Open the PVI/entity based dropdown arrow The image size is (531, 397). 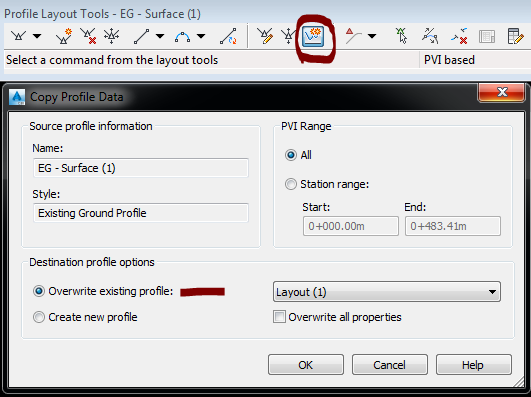(372, 36)
